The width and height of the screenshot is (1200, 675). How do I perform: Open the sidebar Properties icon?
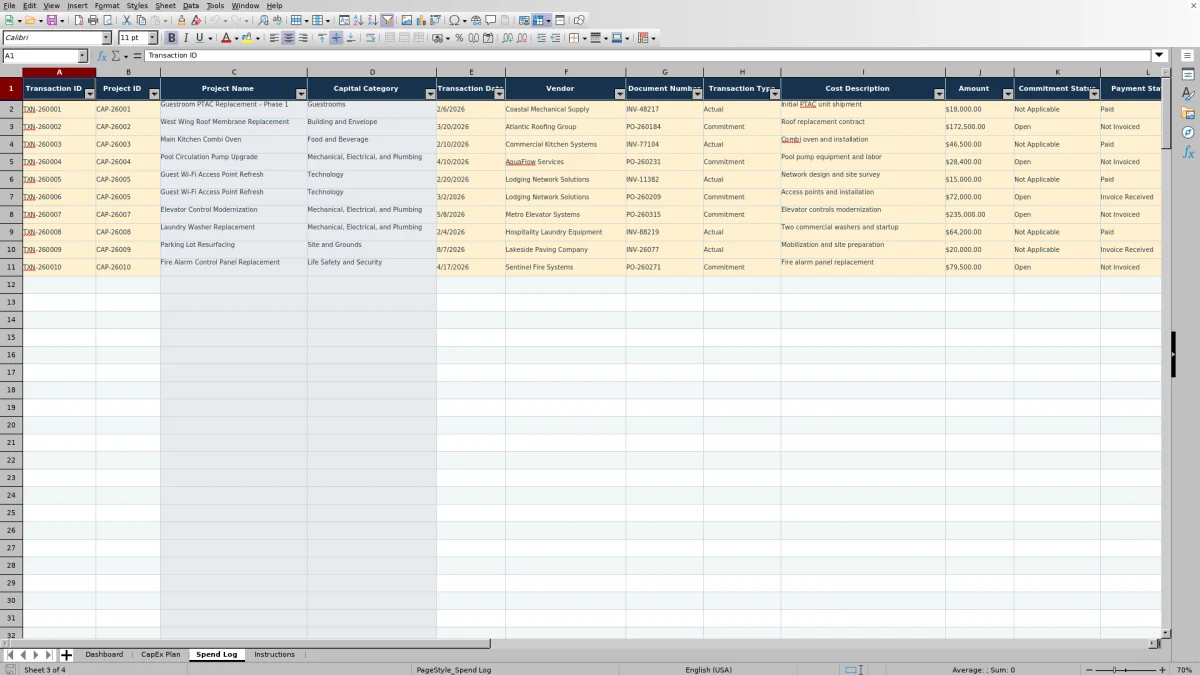click(1188, 75)
